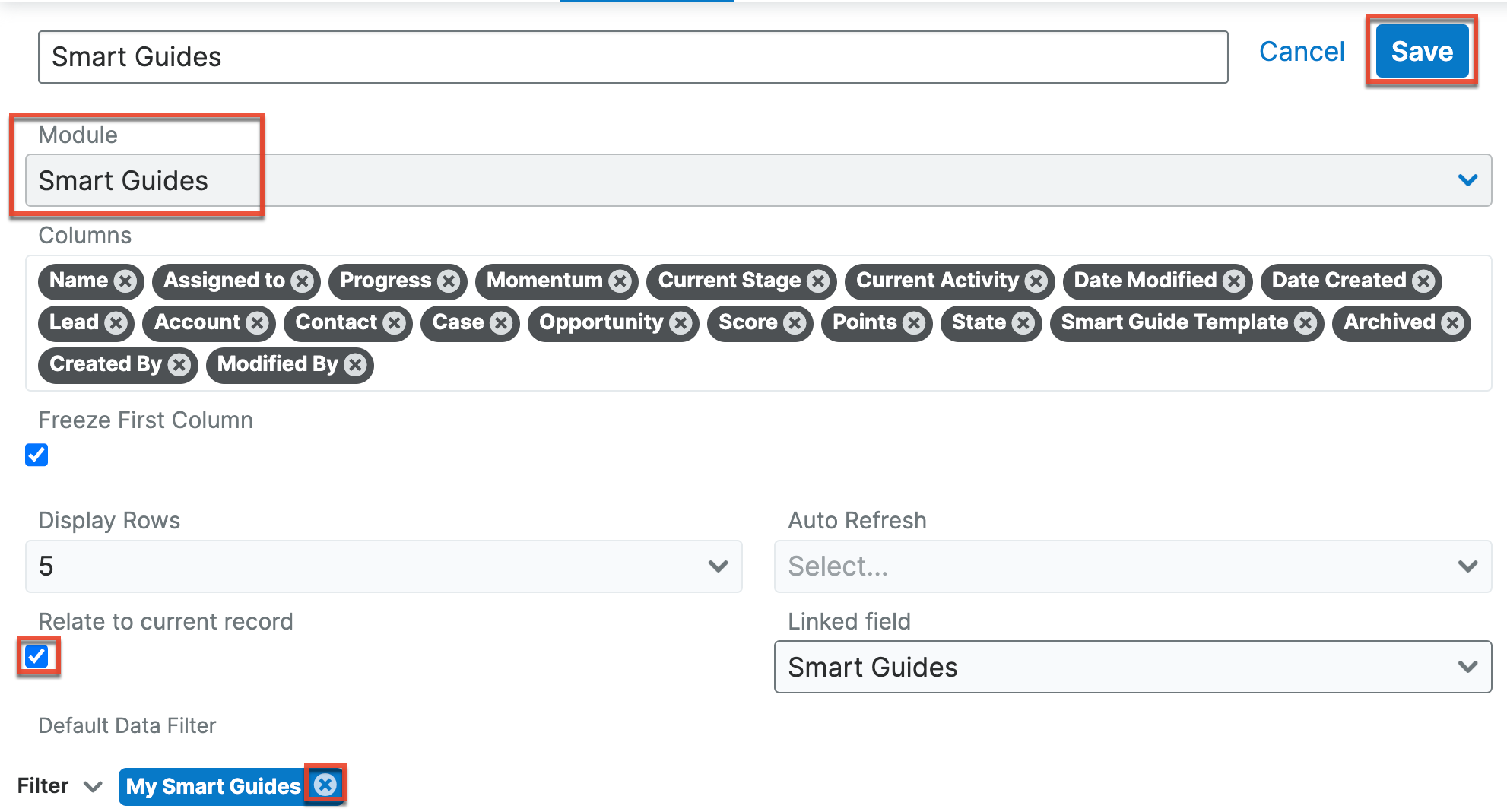
Task: Uncheck the Freeze First Column checkbox
Action: pos(36,455)
